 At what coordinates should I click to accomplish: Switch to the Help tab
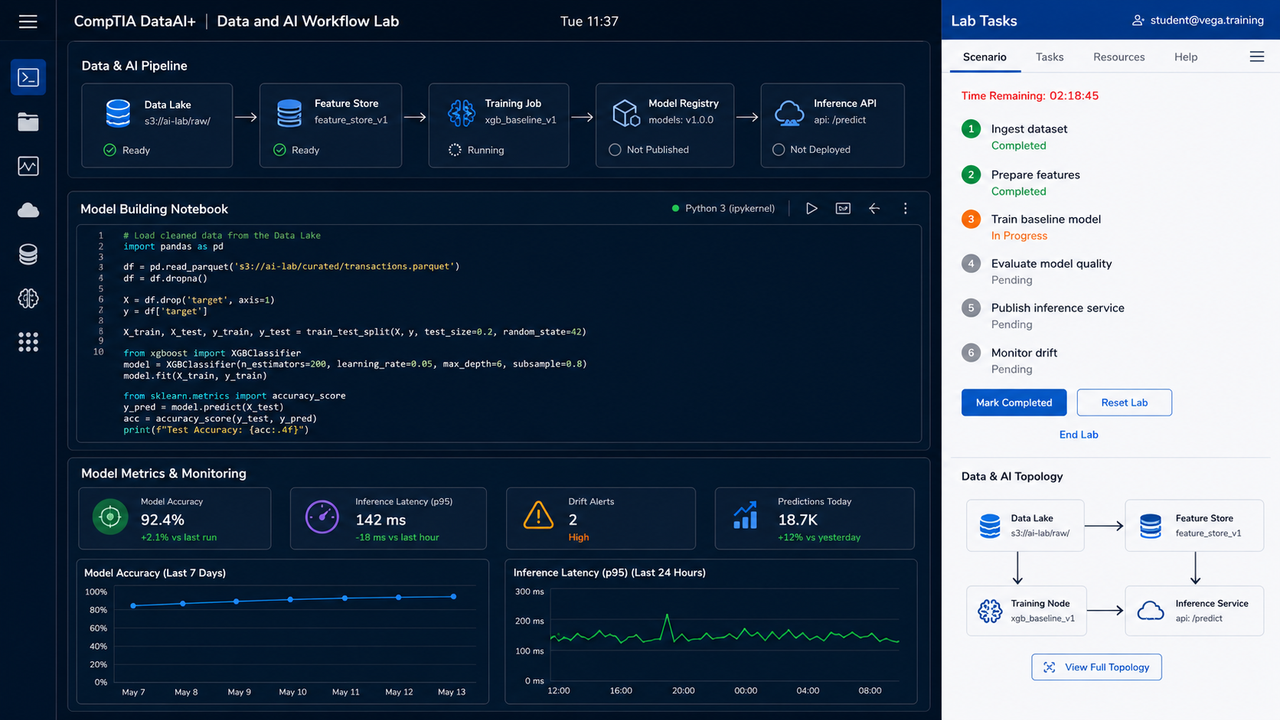point(1186,57)
